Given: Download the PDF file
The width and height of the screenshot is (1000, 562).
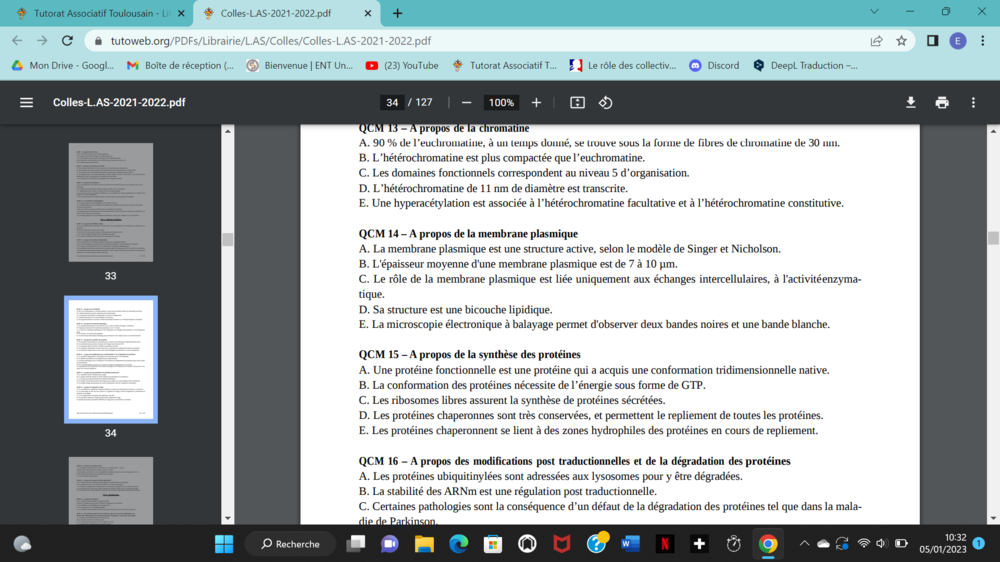Looking at the screenshot, I should click(911, 103).
